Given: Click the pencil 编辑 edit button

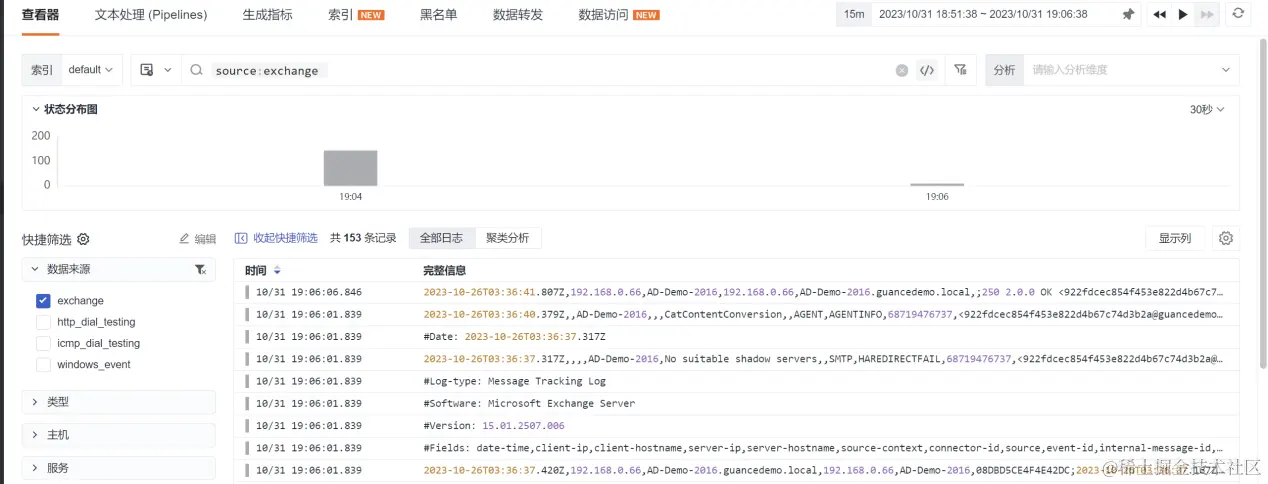Looking at the screenshot, I should pos(197,239).
